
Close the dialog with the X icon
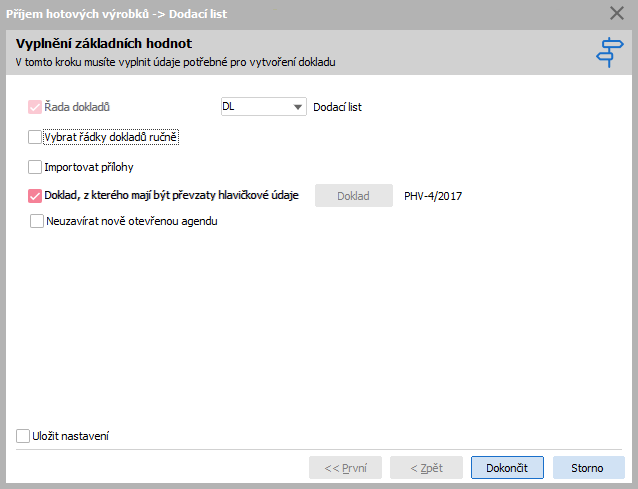(617, 13)
